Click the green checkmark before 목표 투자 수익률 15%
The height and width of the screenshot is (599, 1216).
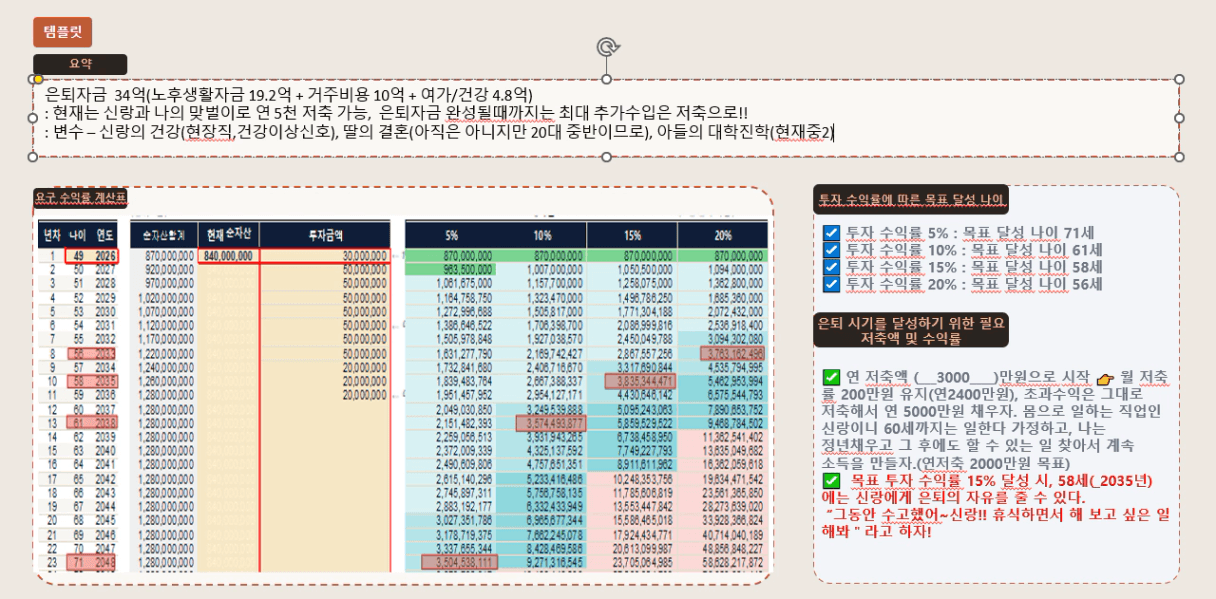pos(831,481)
